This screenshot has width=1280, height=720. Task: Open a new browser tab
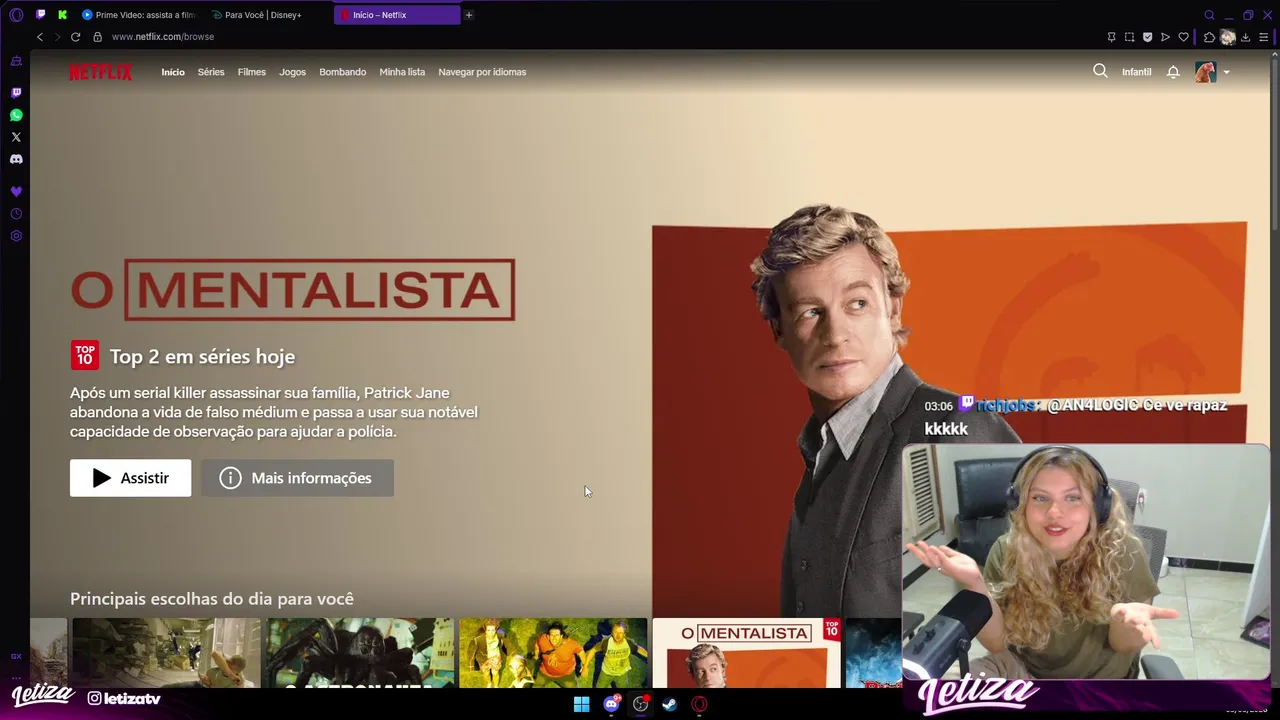pyautogui.click(x=468, y=15)
